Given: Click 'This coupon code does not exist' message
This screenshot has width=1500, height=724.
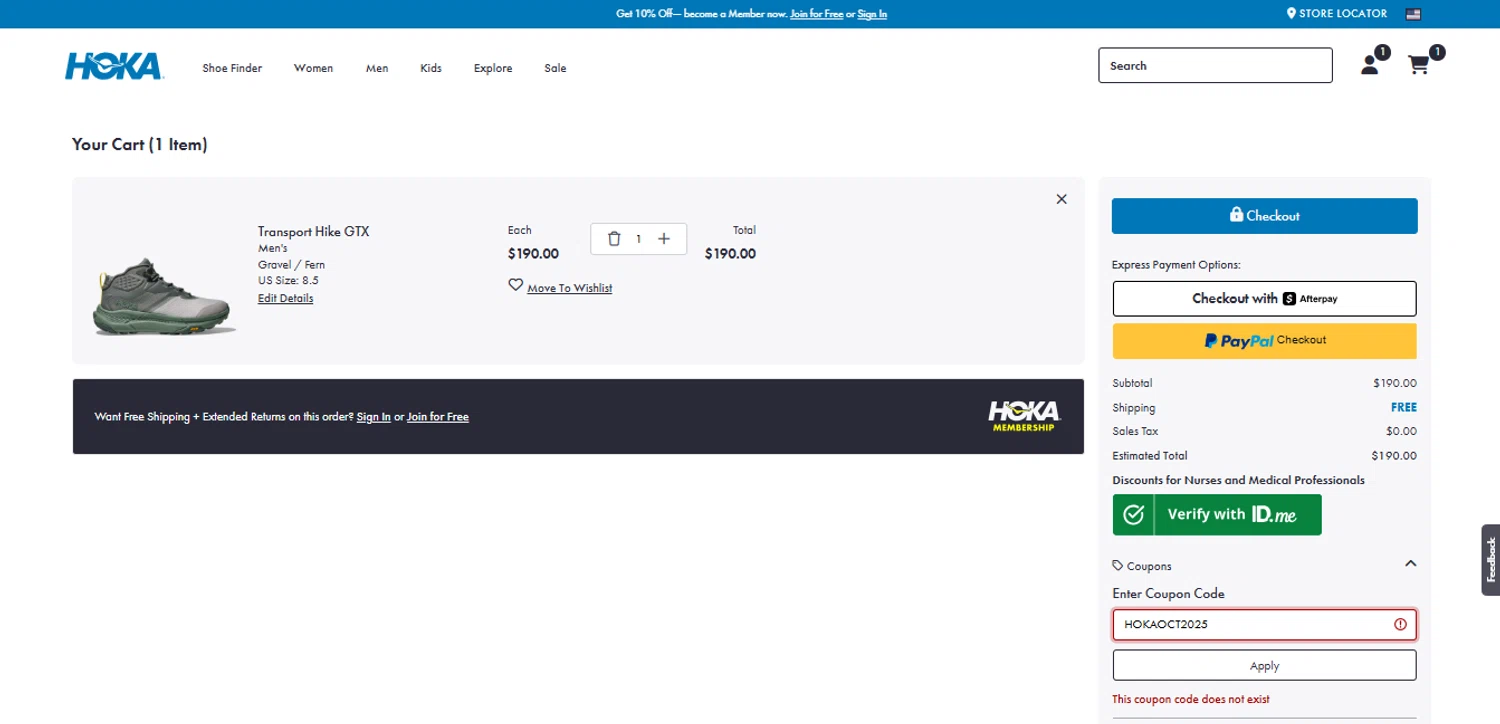Looking at the screenshot, I should [x=1191, y=700].
